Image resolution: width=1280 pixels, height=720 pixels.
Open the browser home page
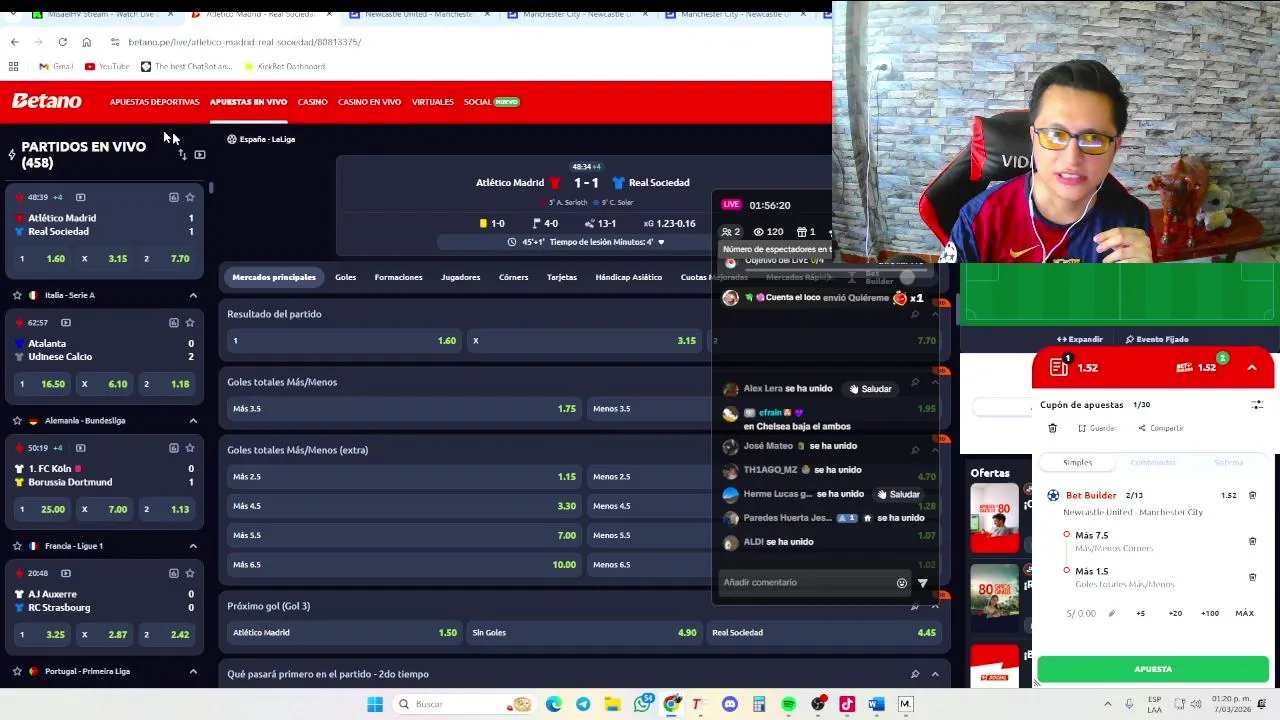87,42
